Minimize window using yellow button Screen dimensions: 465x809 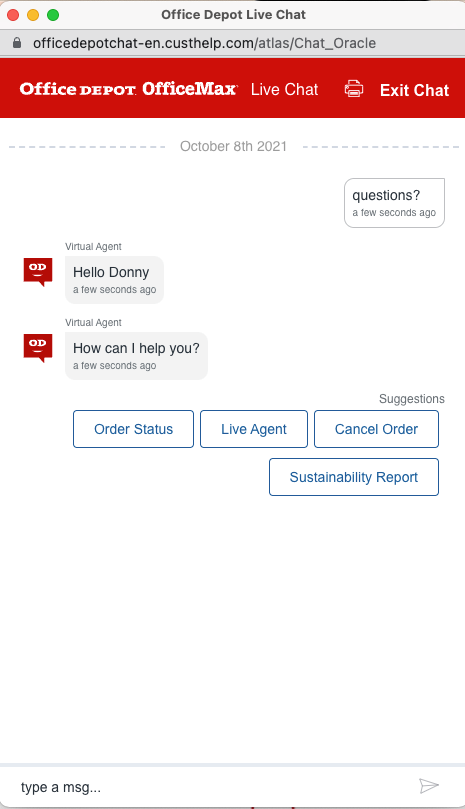[x=33, y=15]
